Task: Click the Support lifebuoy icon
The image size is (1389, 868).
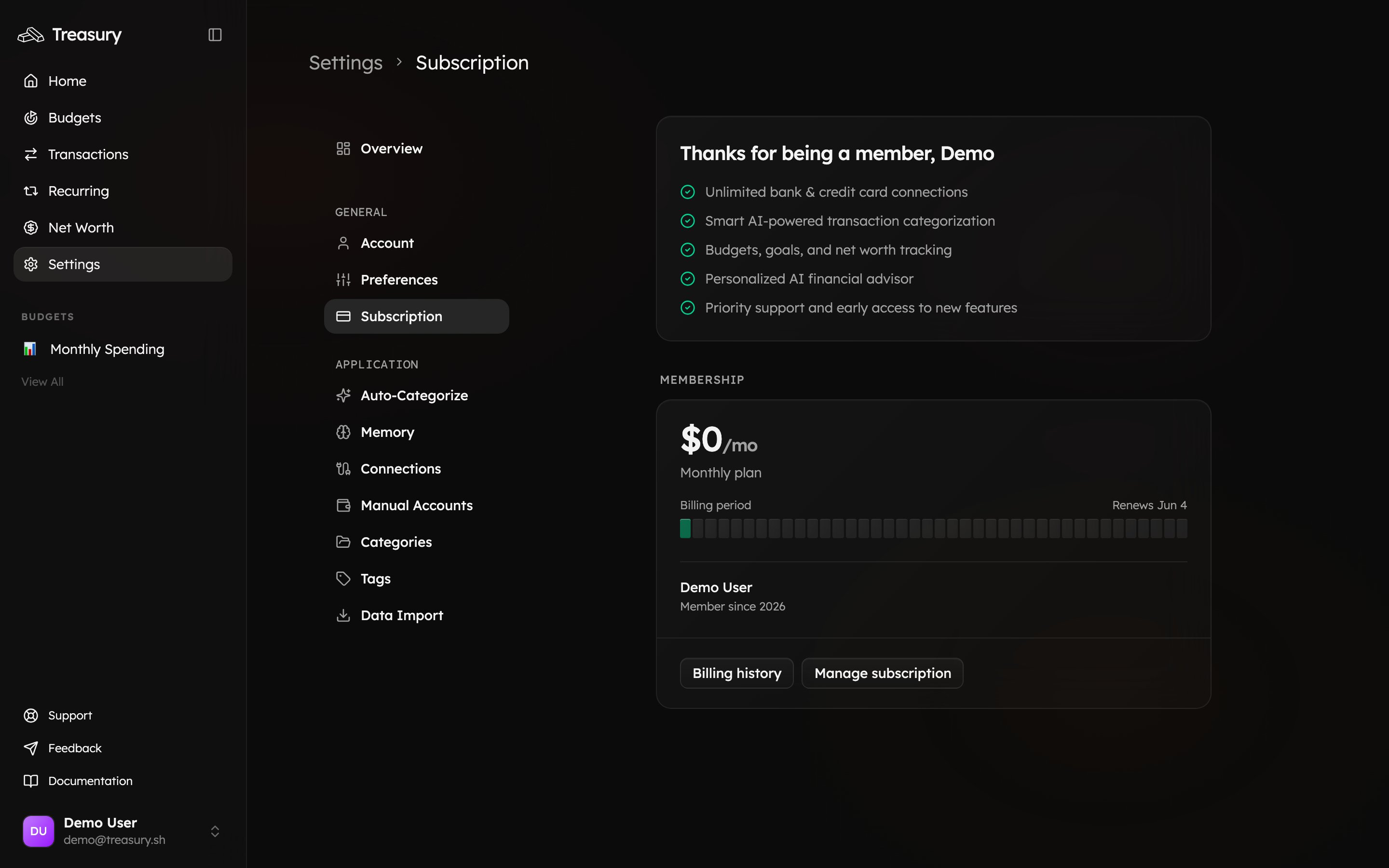Action: [x=31, y=715]
